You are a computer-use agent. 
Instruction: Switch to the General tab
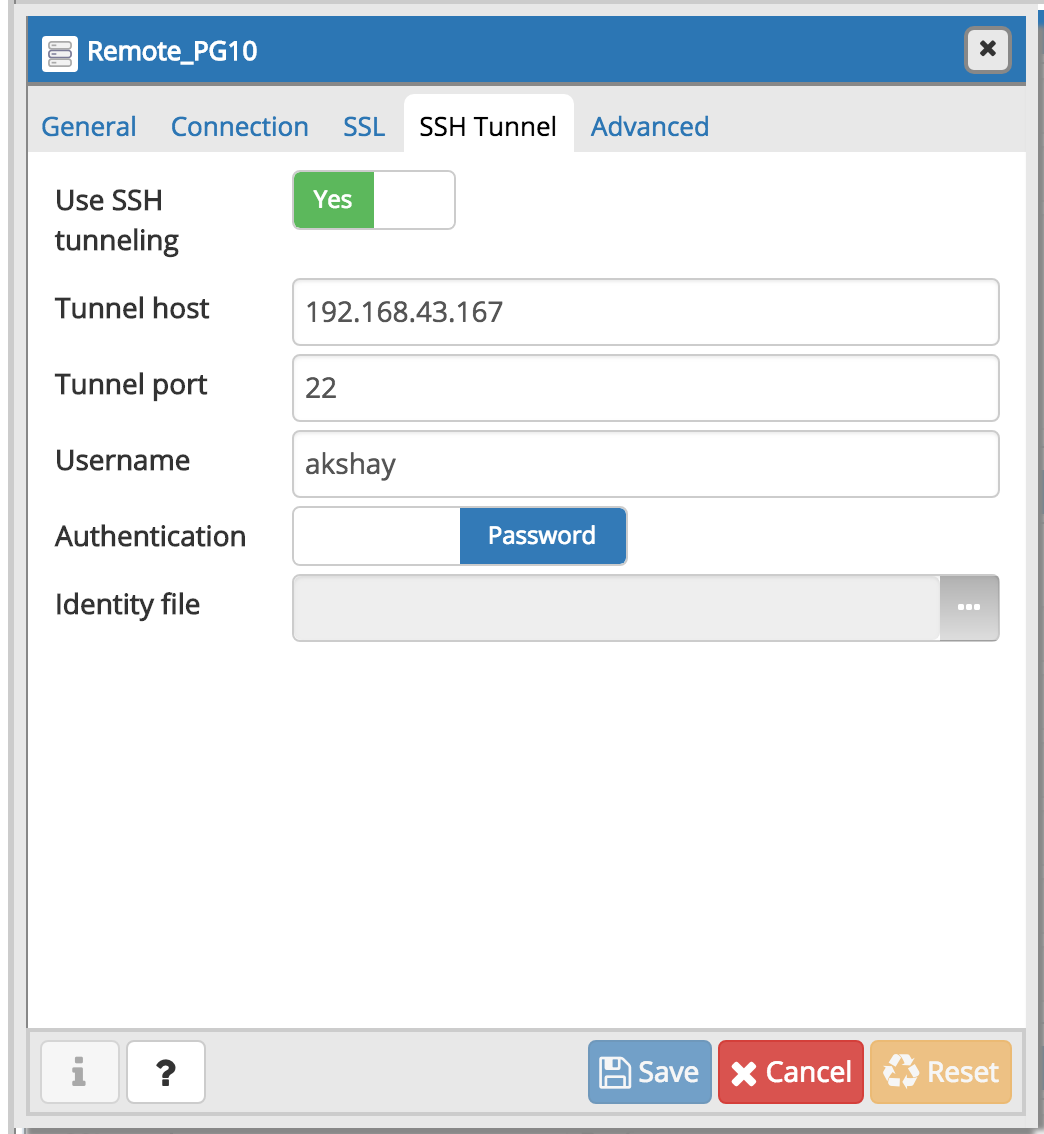(x=89, y=127)
